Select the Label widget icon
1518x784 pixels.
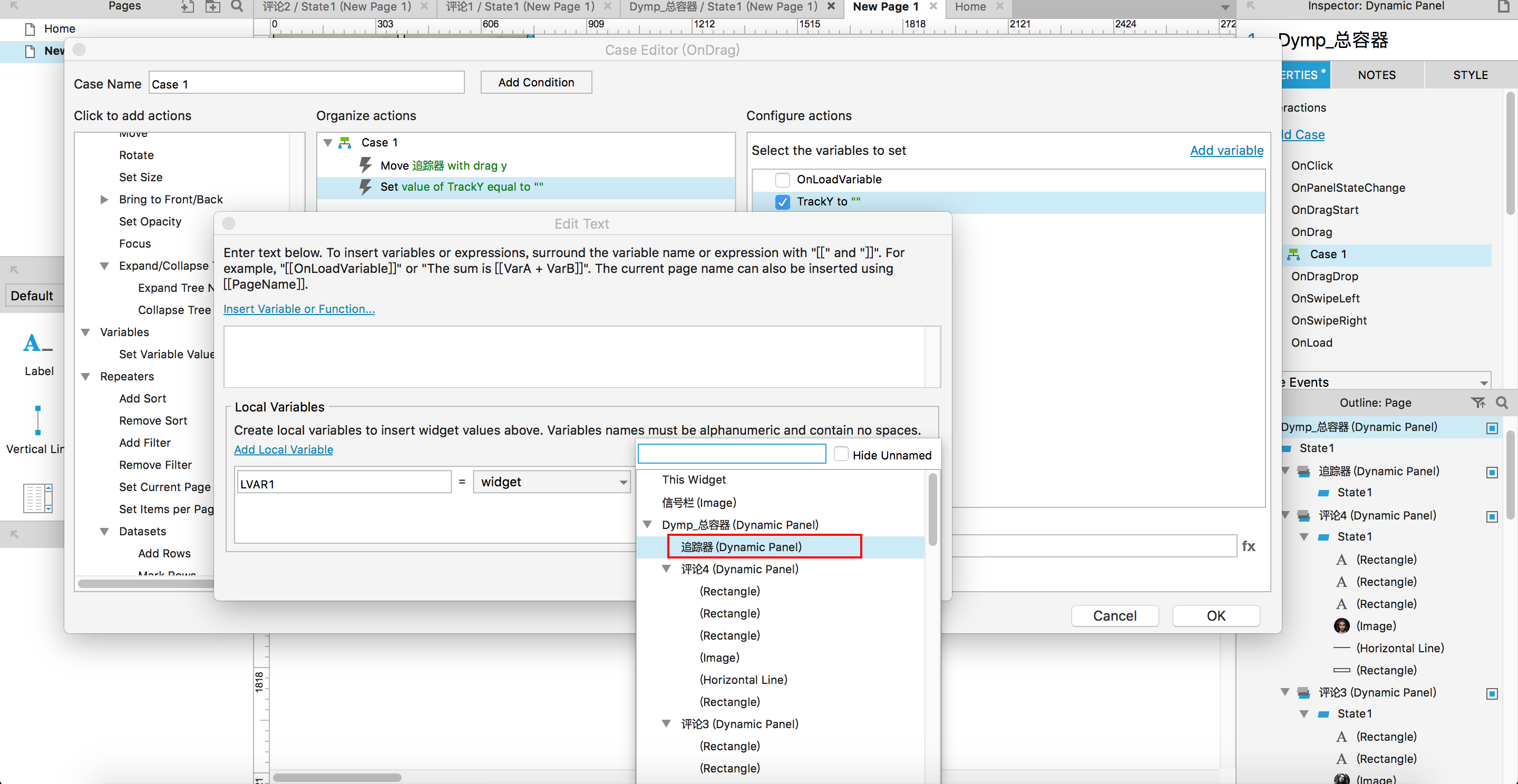pyautogui.click(x=38, y=344)
